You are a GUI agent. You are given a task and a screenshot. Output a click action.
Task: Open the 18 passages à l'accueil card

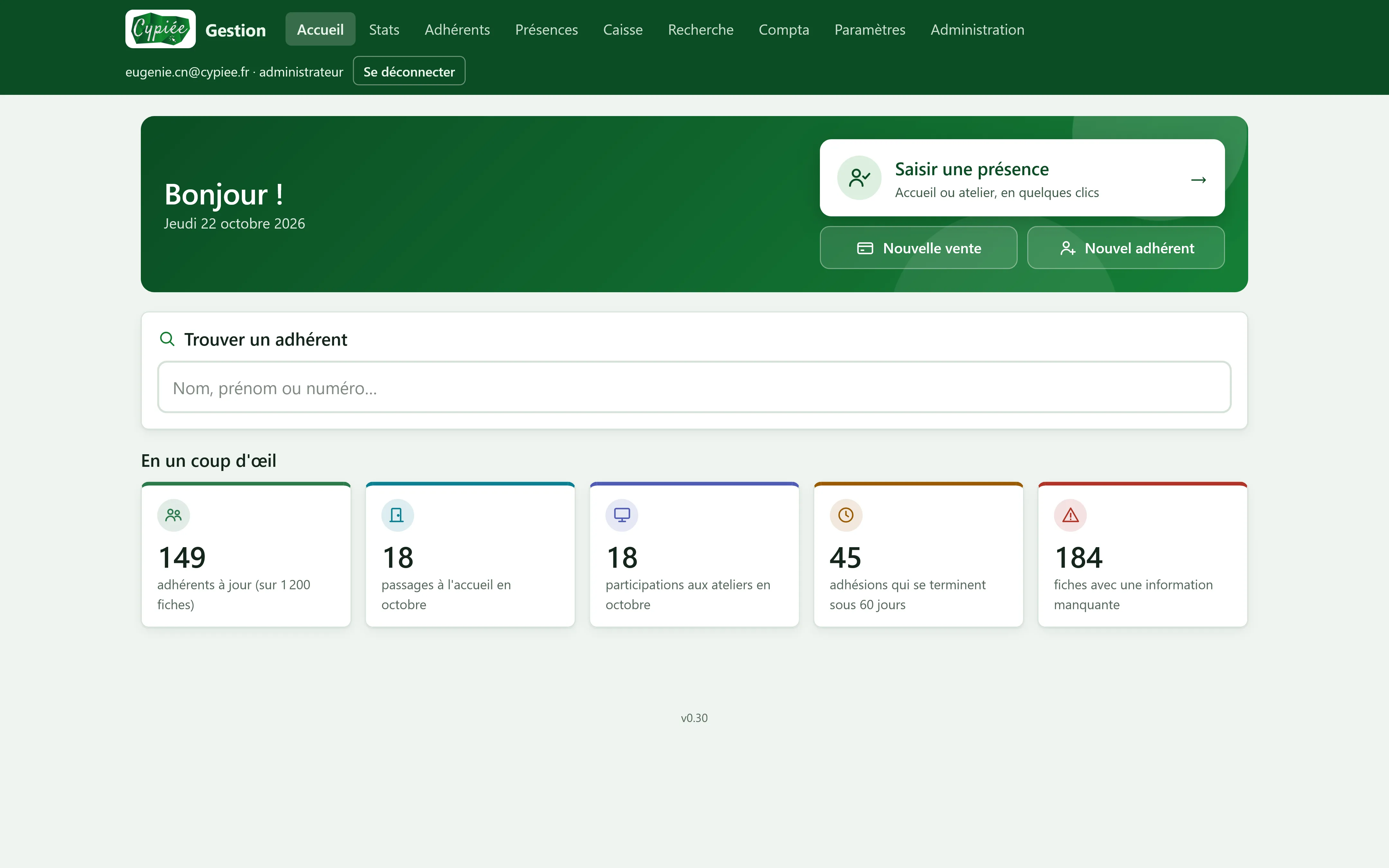point(470,555)
